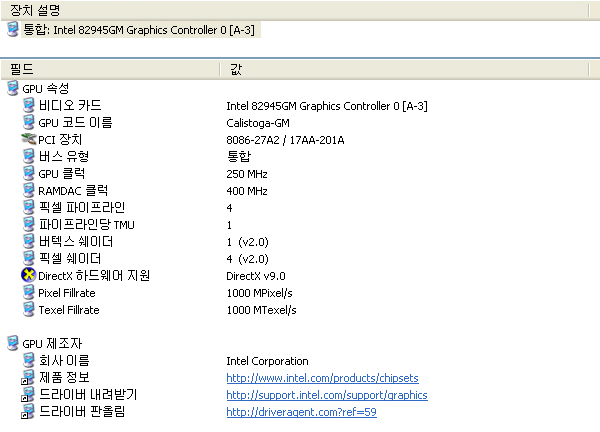Viewport: 600px width, 432px height.
Task: Select the 드라이버 판올림 field label
Action: [82, 412]
